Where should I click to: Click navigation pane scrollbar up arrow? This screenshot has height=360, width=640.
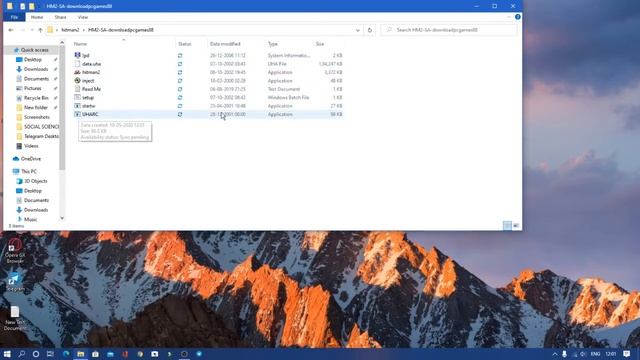(62, 42)
